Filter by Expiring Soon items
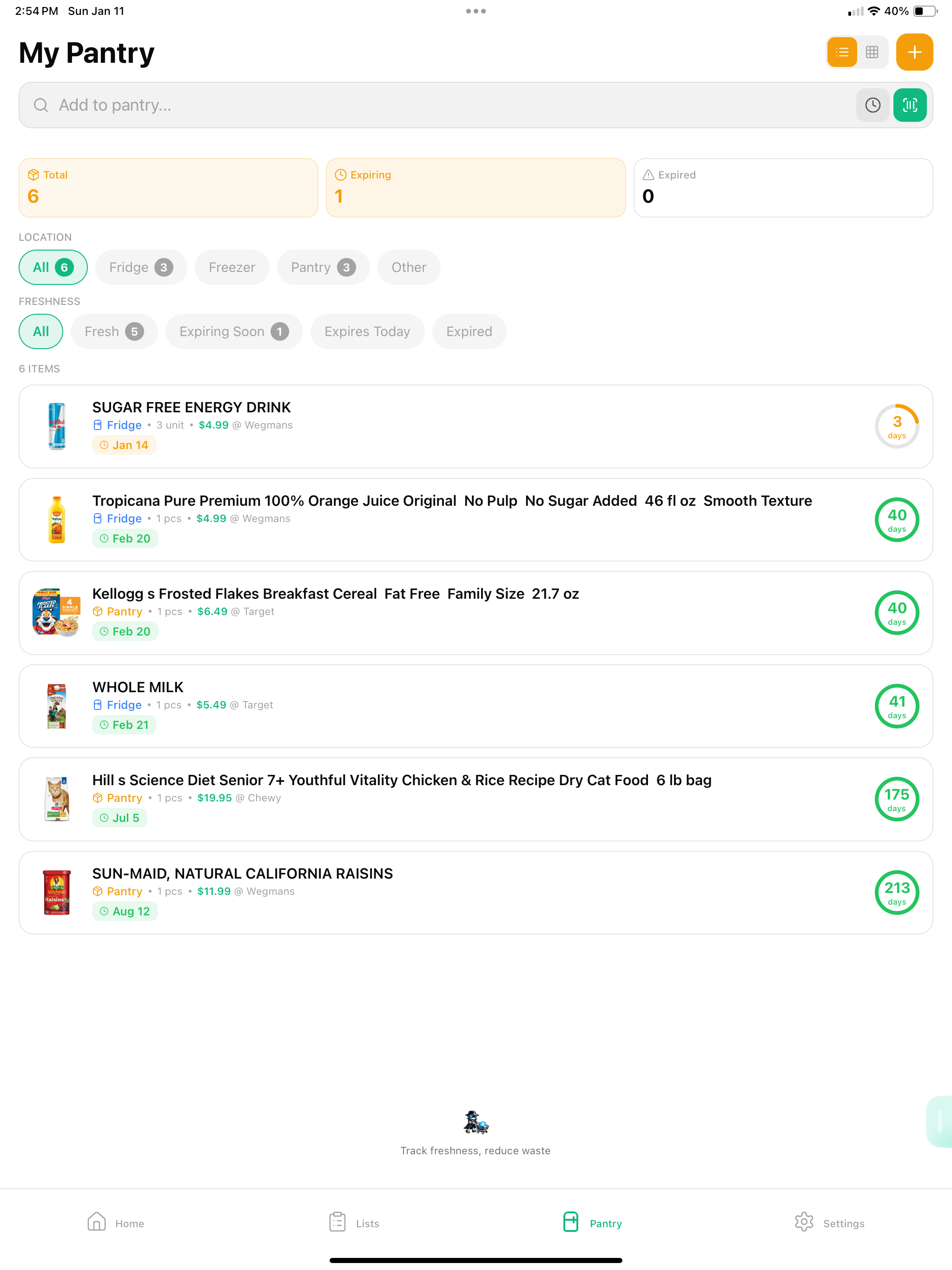 pyautogui.click(x=234, y=332)
